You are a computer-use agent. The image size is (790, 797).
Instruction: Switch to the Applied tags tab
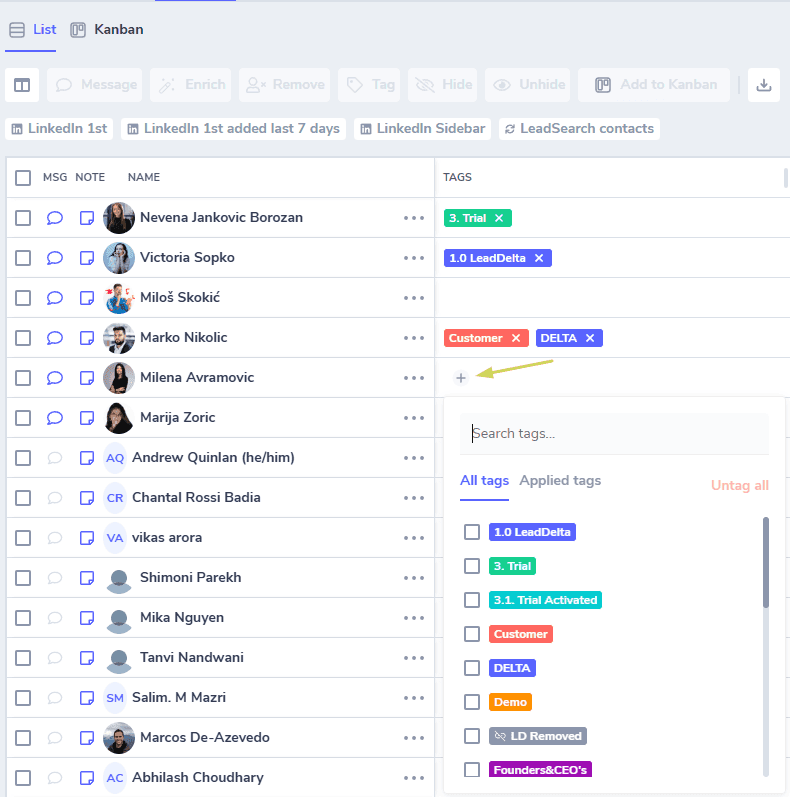tap(560, 480)
